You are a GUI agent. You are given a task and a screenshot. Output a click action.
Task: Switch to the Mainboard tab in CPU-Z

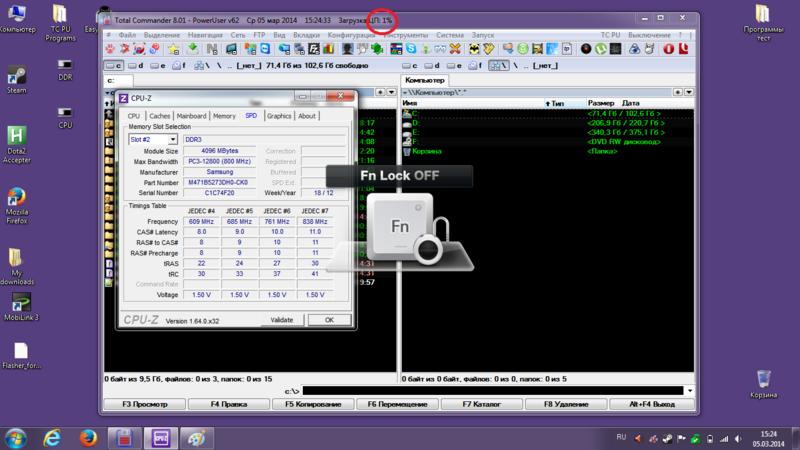point(191,116)
